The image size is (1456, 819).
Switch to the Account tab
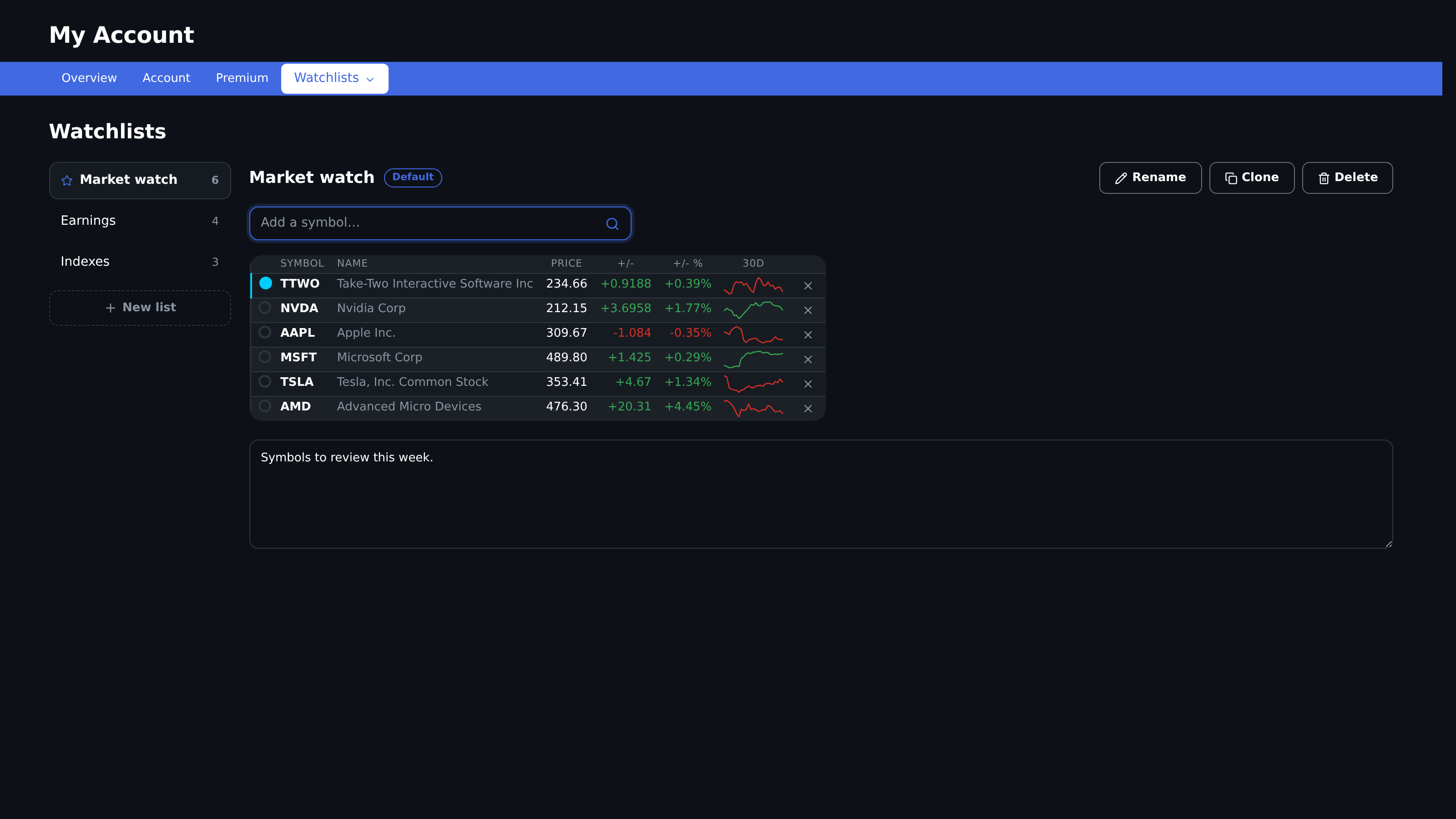(x=166, y=78)
